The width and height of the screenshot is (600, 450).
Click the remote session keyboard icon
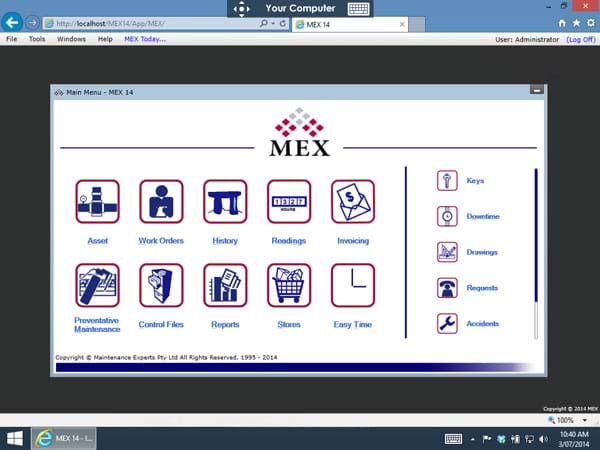[x=359, y=8]
